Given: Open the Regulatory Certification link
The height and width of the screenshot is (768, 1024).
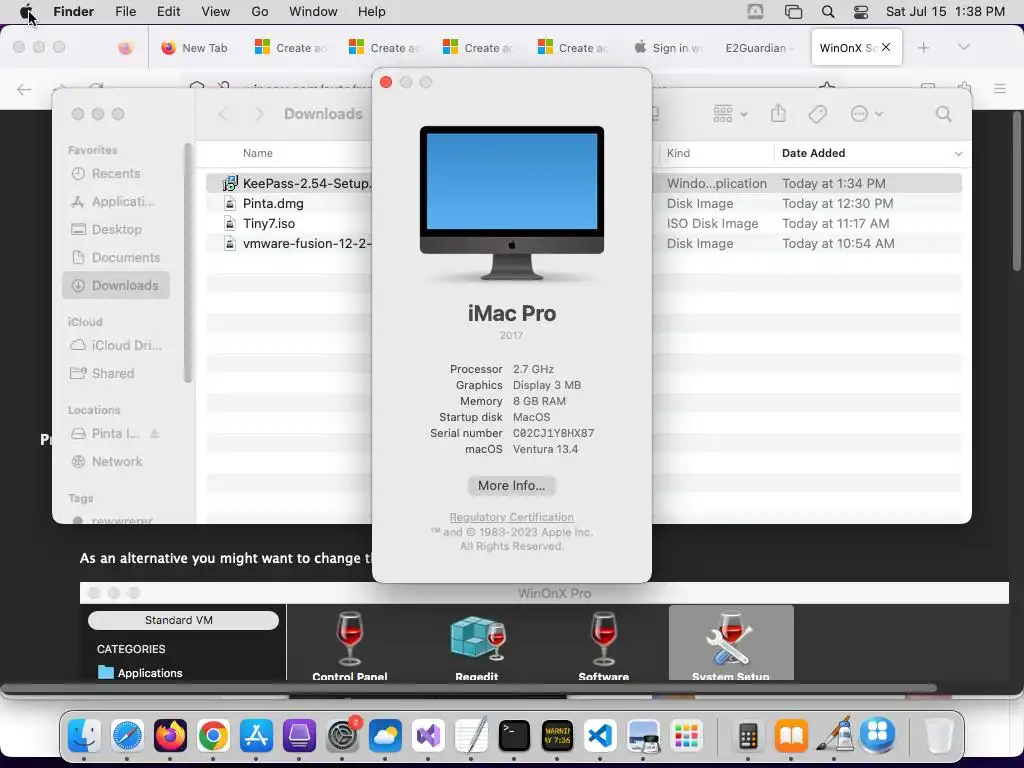Looking at the screenshot, I should pyautogui.click(x=511, y=517).
